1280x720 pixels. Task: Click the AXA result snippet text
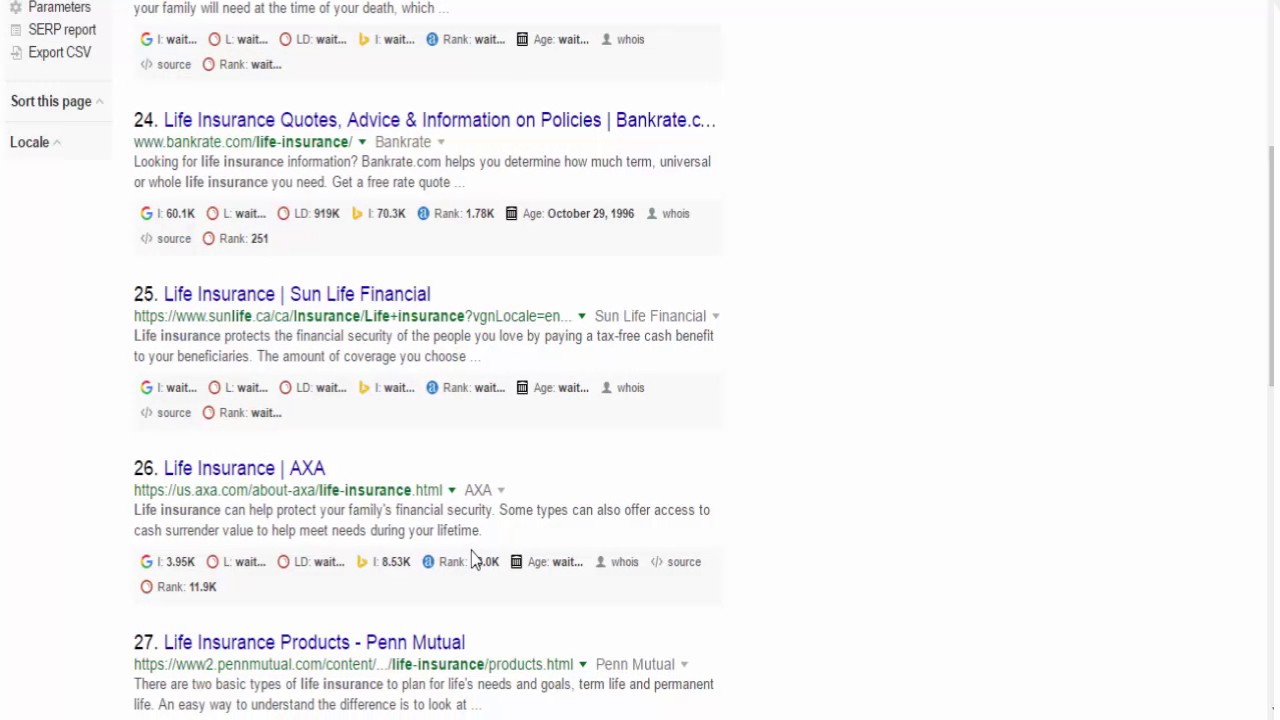pyautogui.click(x=422, y=520)
